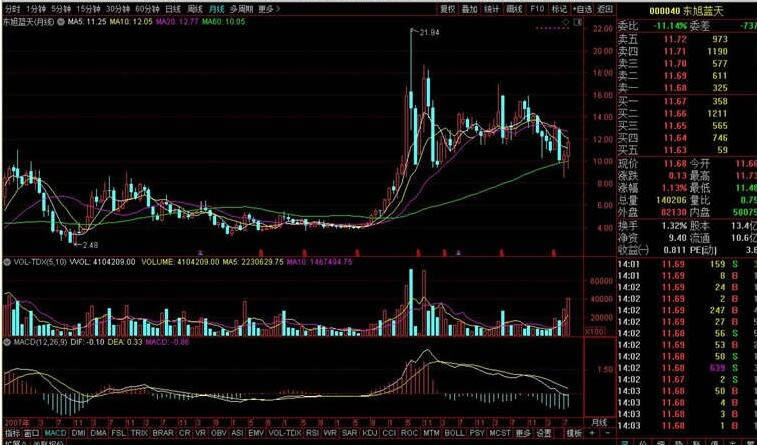Switch to the 日线 daily chart period
The height and width of the screenshot is (445, 757).
[x=172, y=8]
